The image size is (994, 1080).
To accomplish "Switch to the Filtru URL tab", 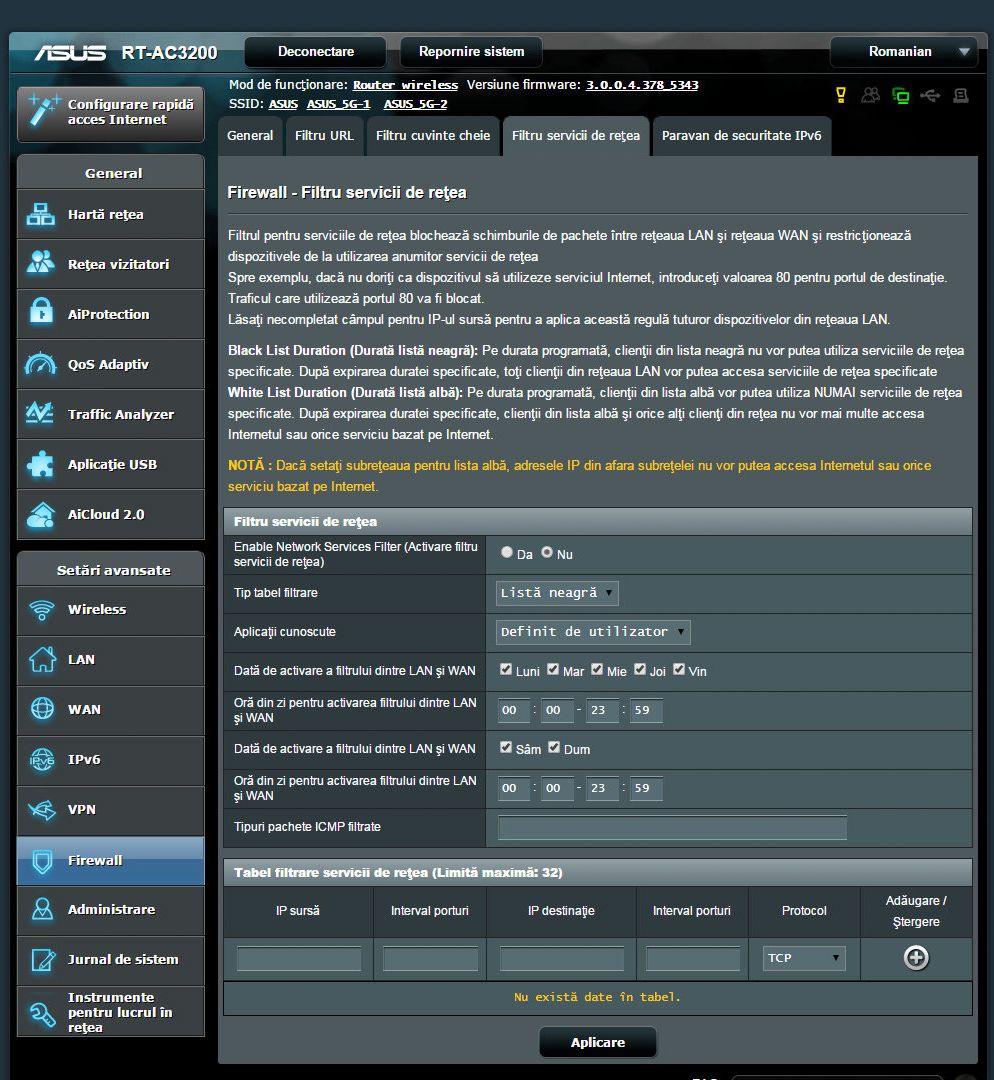I will coord(324,136).
